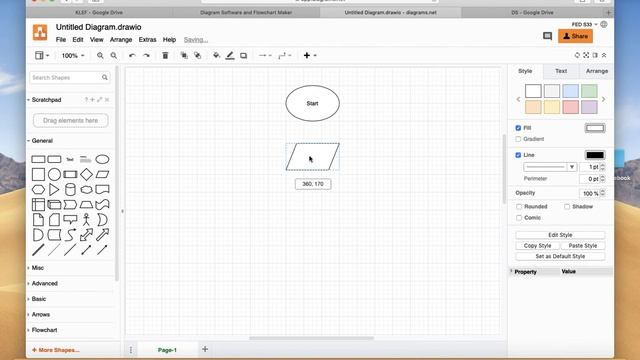Pick the cube shape in General palette
The width and height of the screenshot is (640, 360).
(54, 204)
